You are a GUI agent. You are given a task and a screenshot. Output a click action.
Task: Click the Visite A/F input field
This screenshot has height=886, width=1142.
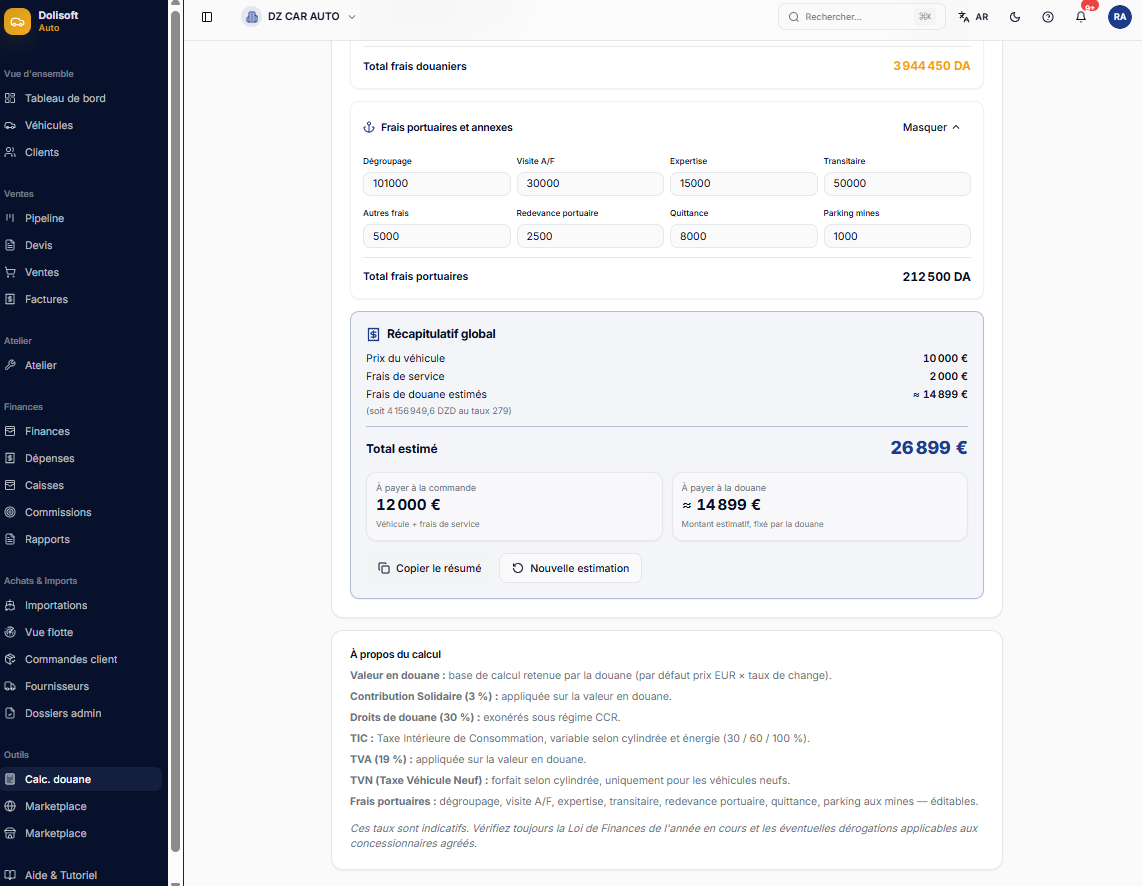(590, 183)
